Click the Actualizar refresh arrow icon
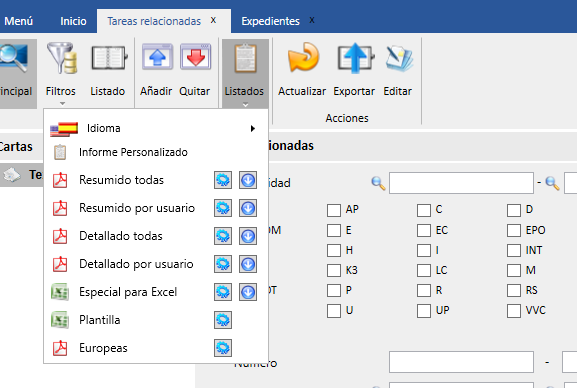The image size is (577, 388). pyautogui.click(x=303, y=57)
